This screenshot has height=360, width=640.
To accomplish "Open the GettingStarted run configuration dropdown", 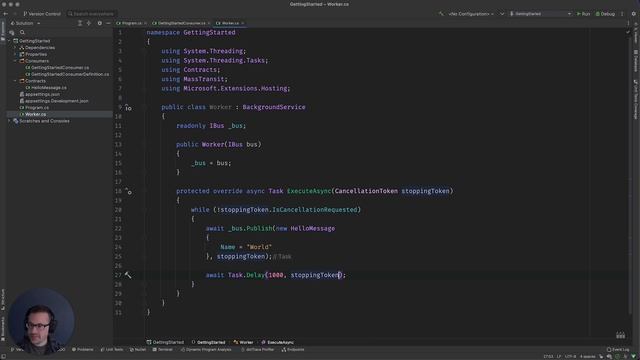I will coord(540,14).
